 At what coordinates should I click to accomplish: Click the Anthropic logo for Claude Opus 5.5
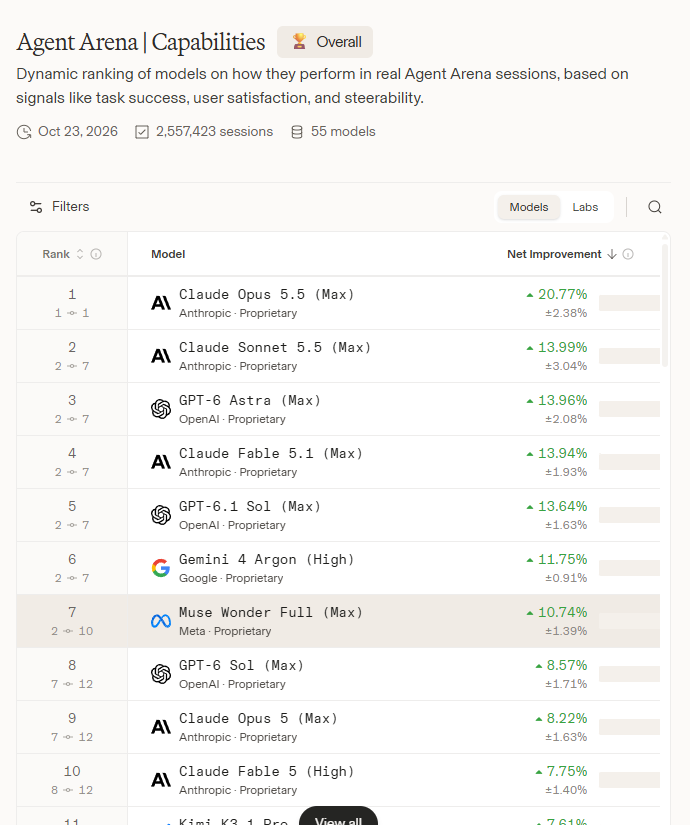click(x=161, y=303)
